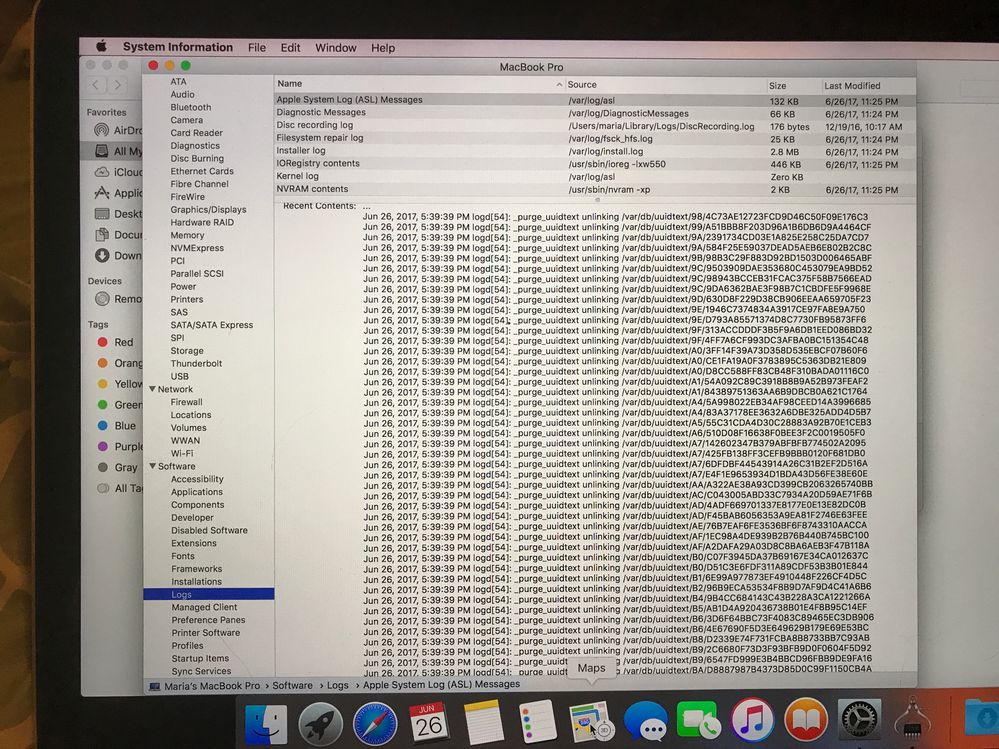Select Installer log row

pyautogui.click(x=595, y=151)
